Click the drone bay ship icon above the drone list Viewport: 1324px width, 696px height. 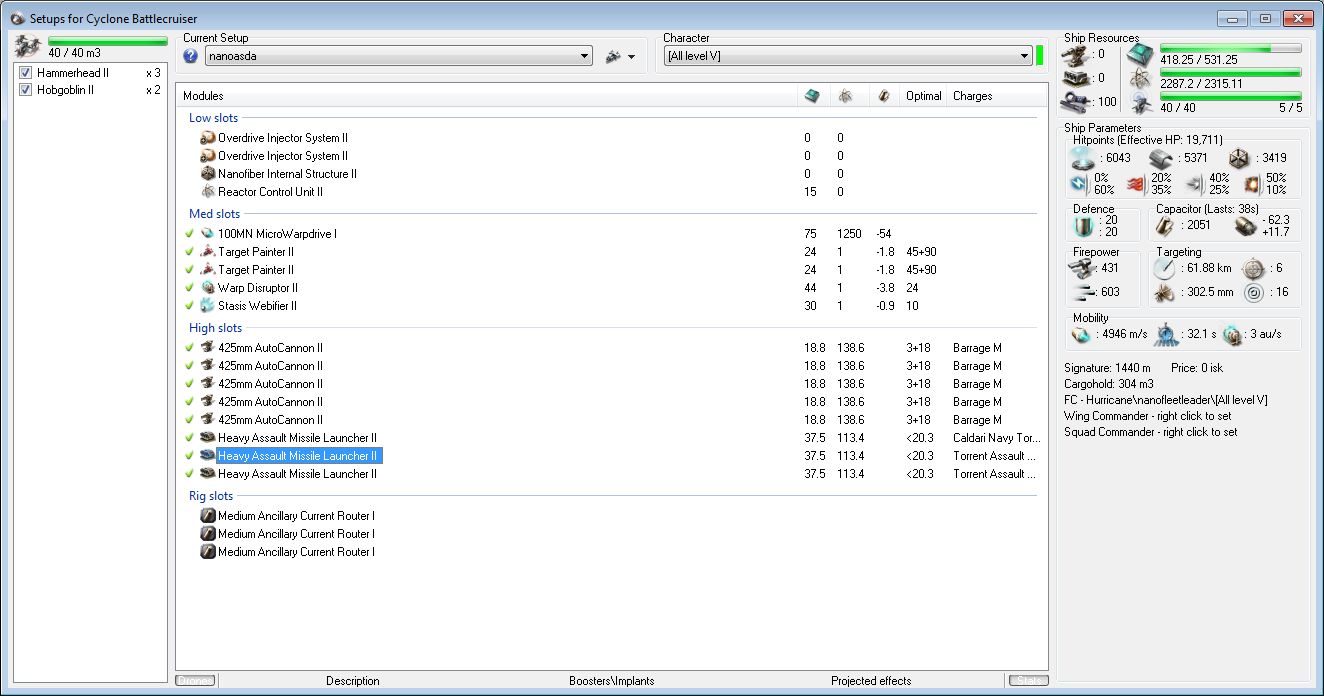(28, 47)
